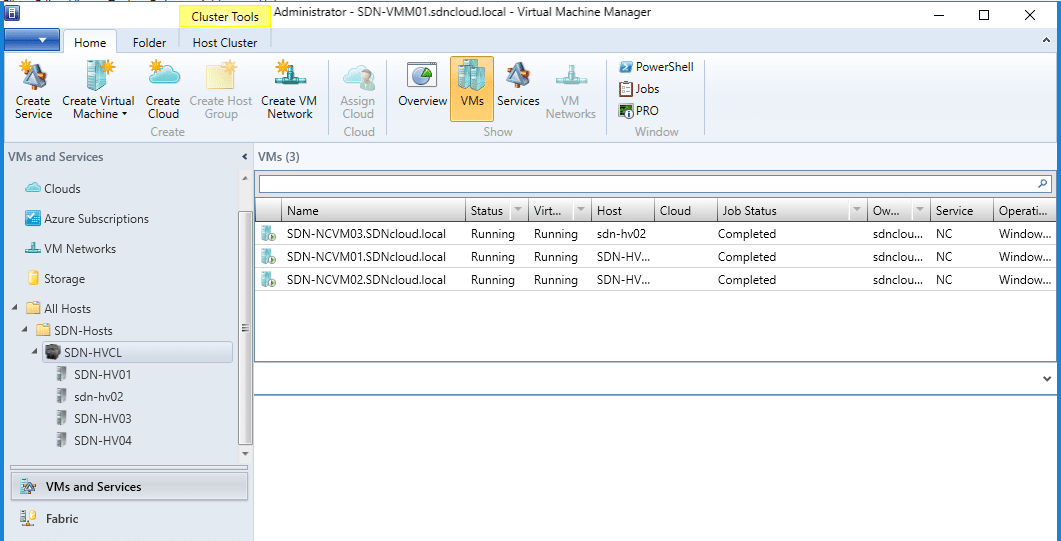Collapse the All Hosts tree node
This screenshot has height=541, width=1061.
point(15,309)
